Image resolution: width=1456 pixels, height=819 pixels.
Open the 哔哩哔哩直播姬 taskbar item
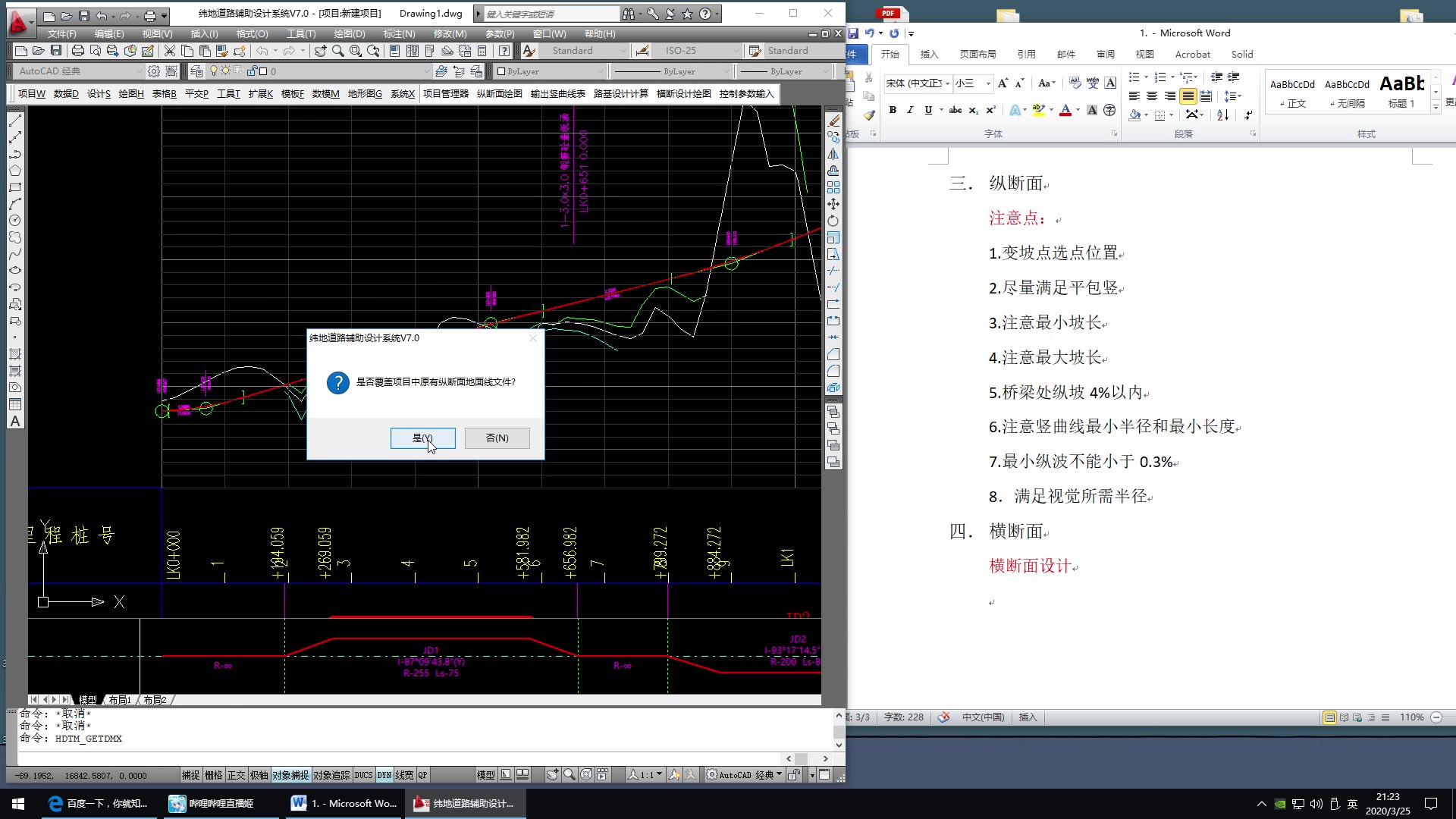point(221,803)
